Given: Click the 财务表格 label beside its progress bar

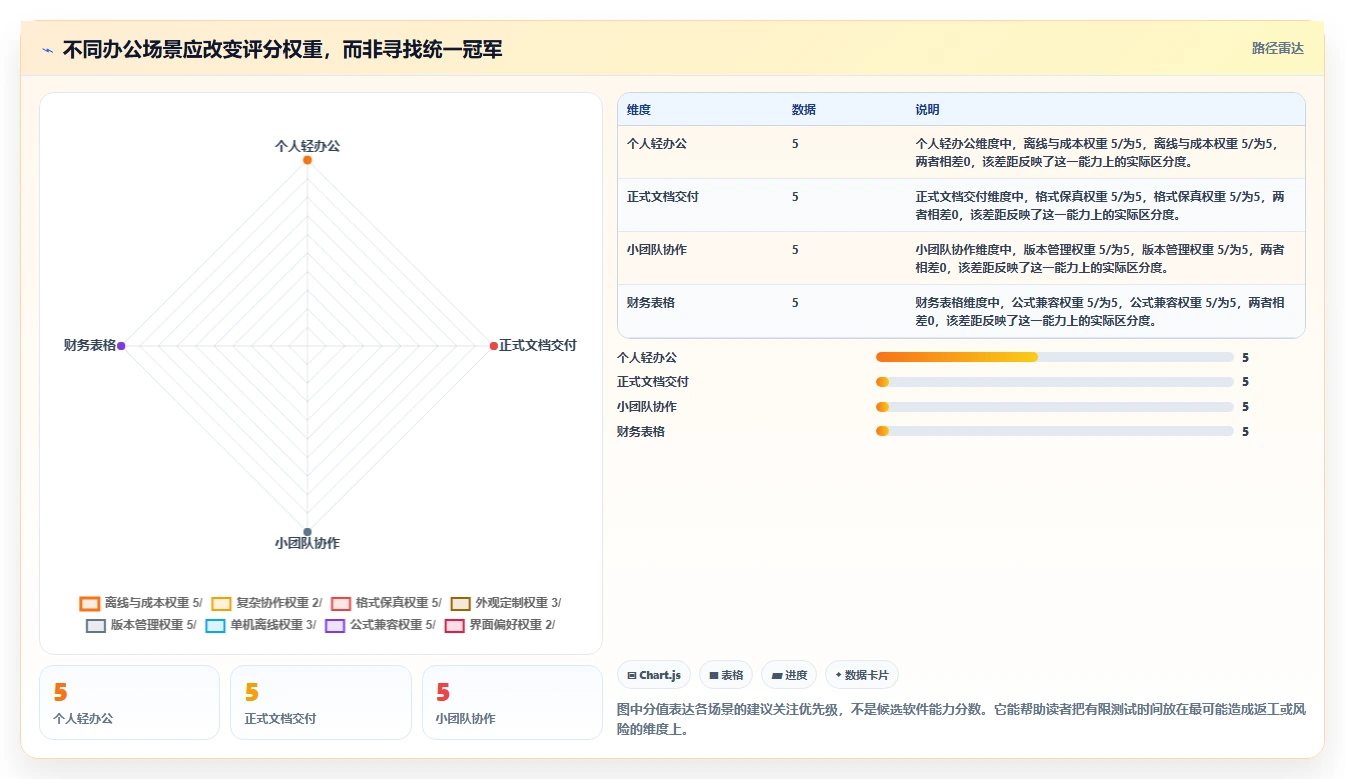Looking at the screenshot, I should click(641, 431).
